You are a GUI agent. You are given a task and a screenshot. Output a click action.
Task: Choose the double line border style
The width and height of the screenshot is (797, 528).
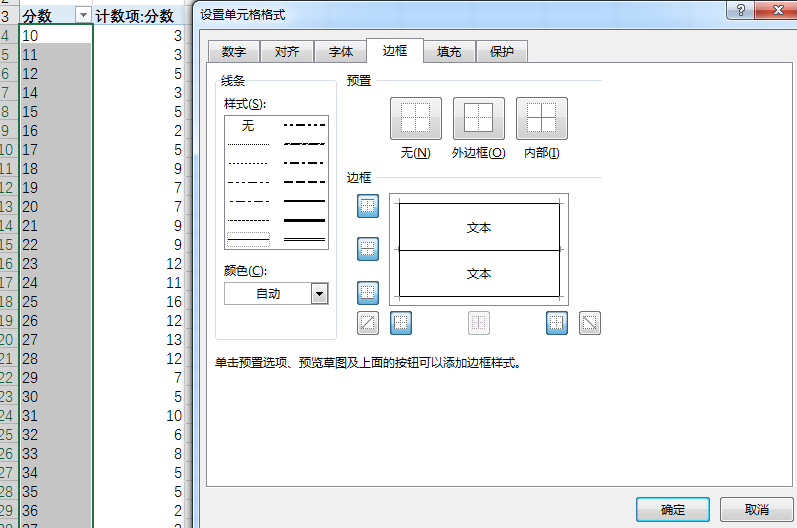(x=304, y=239)
